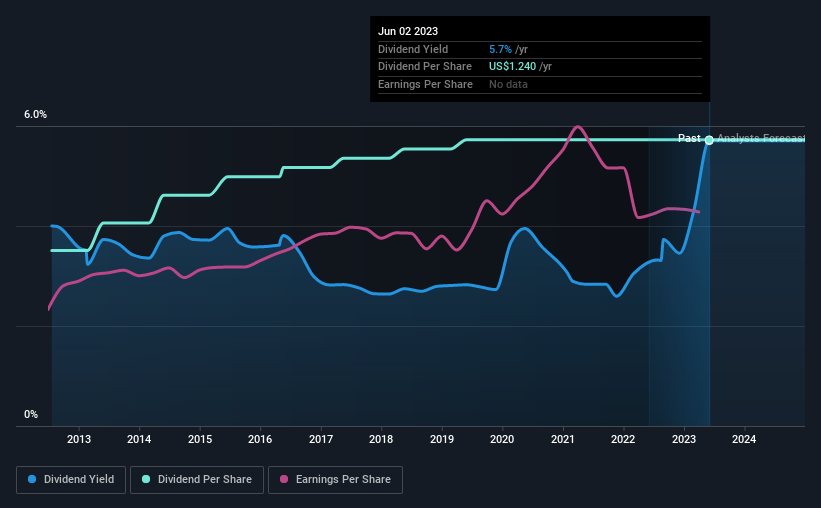Click the 2017 x-axis label
821x508 pixels.
(x=321, y=439)
